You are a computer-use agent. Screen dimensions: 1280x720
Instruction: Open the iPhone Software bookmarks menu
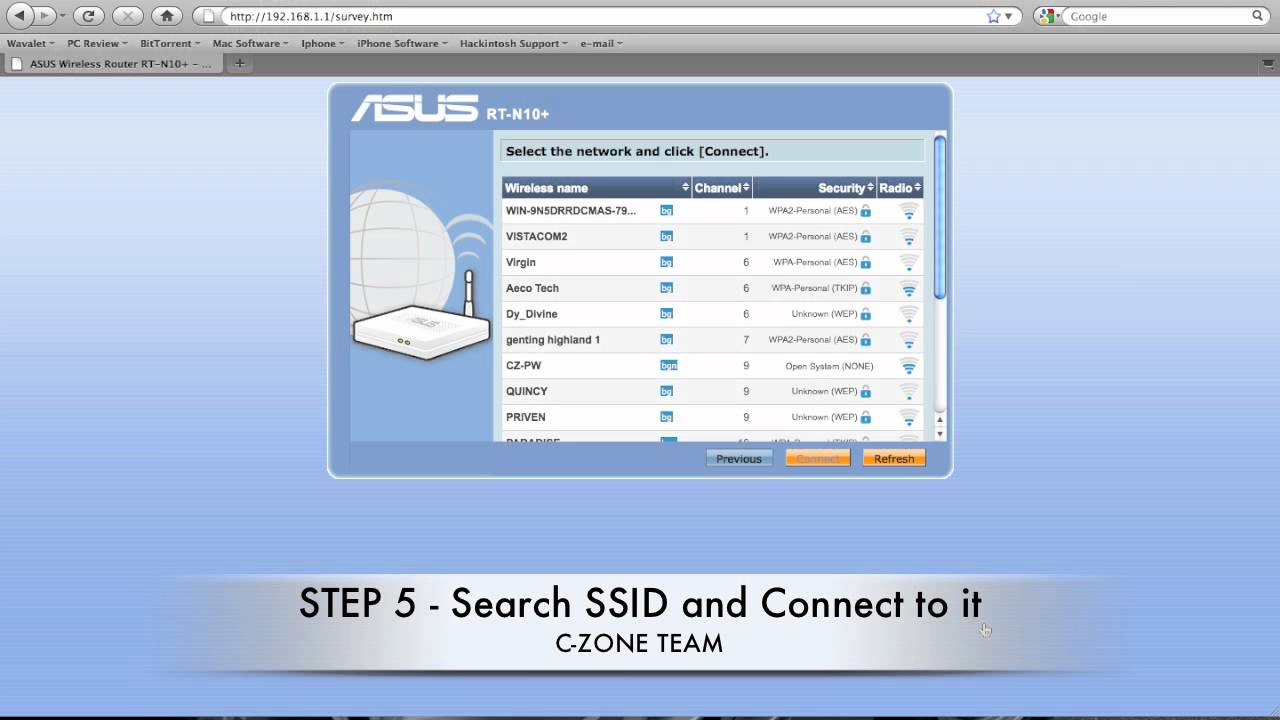(x=402, y=43)
